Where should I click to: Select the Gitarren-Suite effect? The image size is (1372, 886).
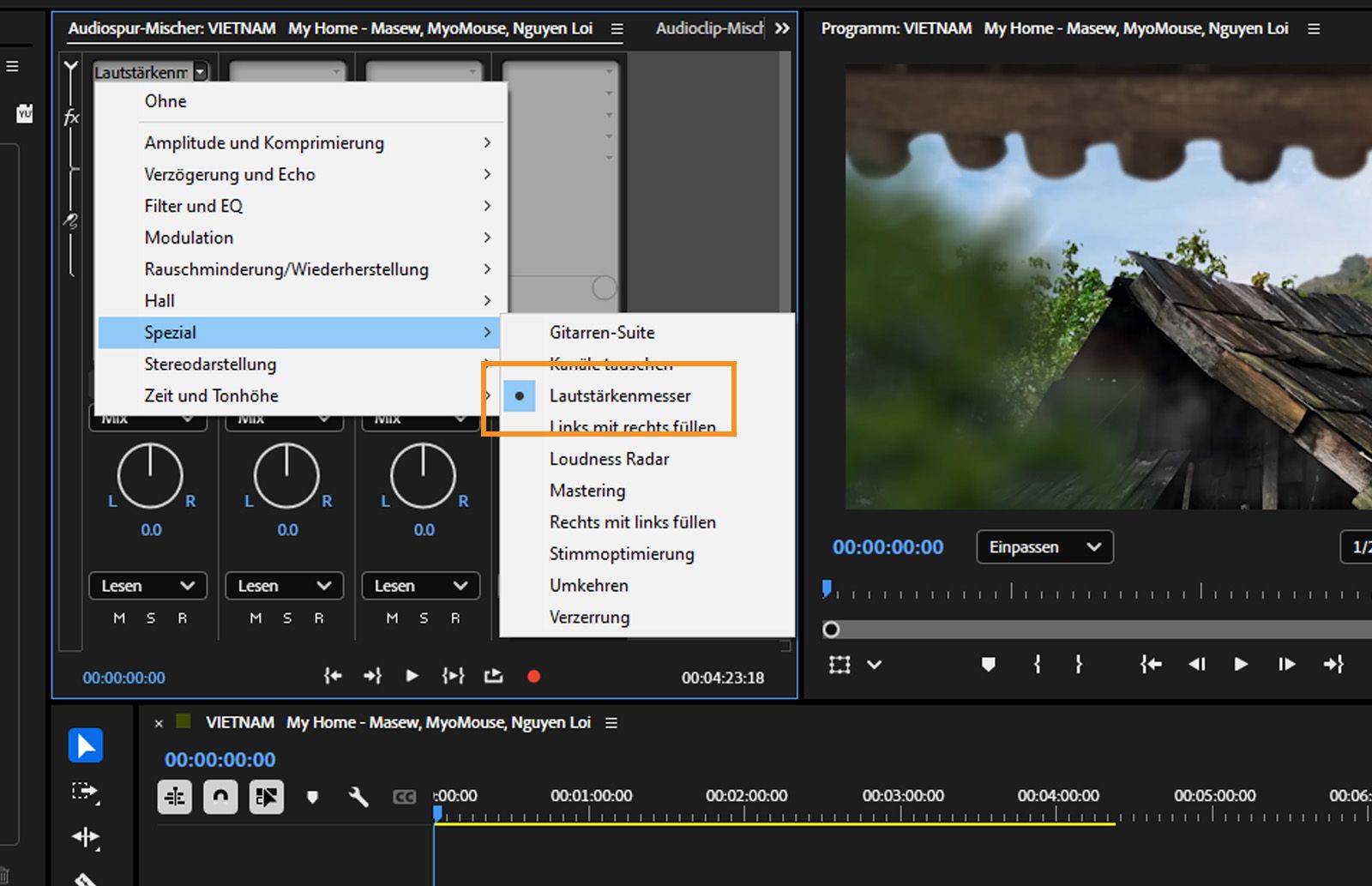point(647,332)
